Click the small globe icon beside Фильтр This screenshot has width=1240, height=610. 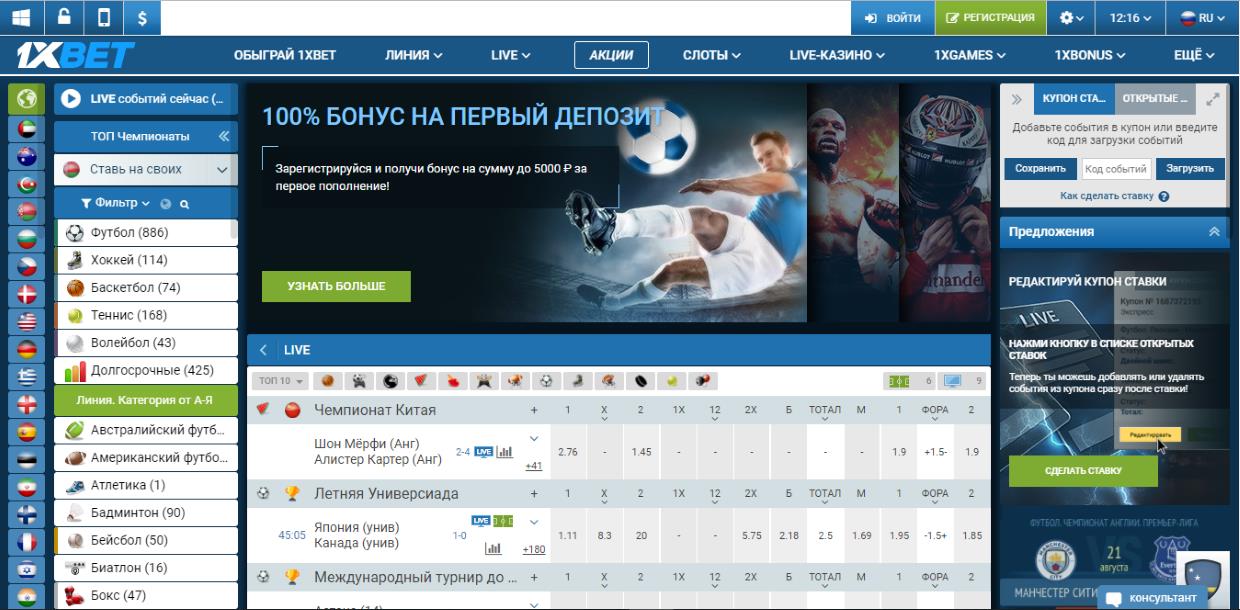click(x=166, y=204)
